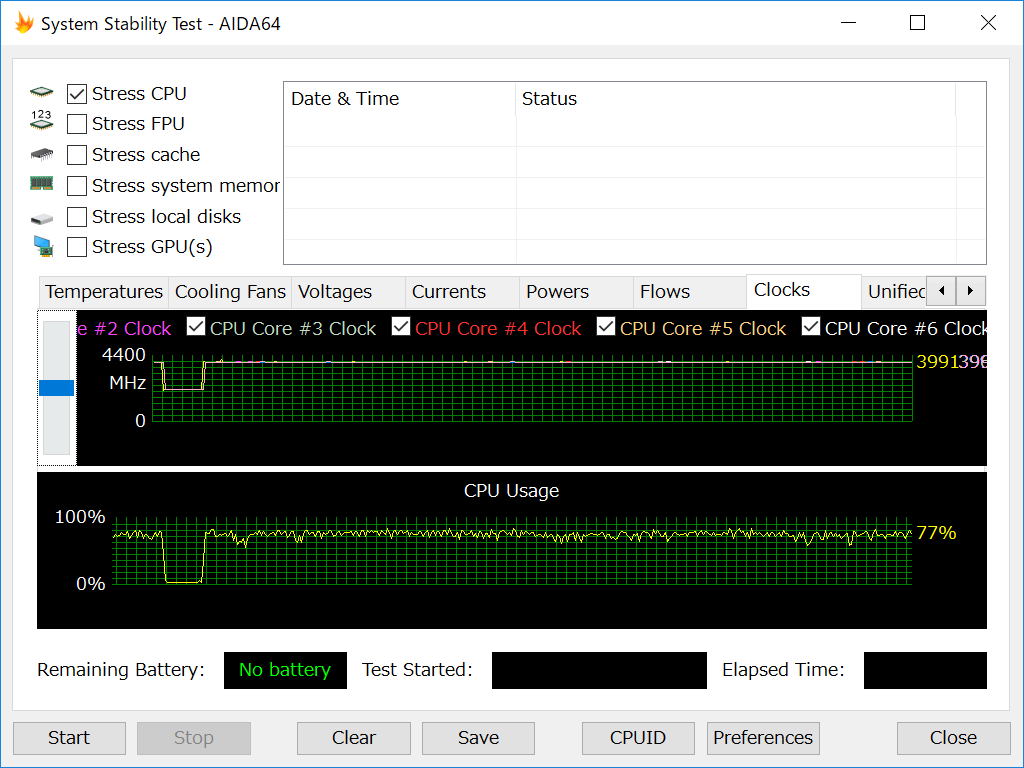
Task: Enable the Stress local disks checkbox
Action: tap(76, 216)
